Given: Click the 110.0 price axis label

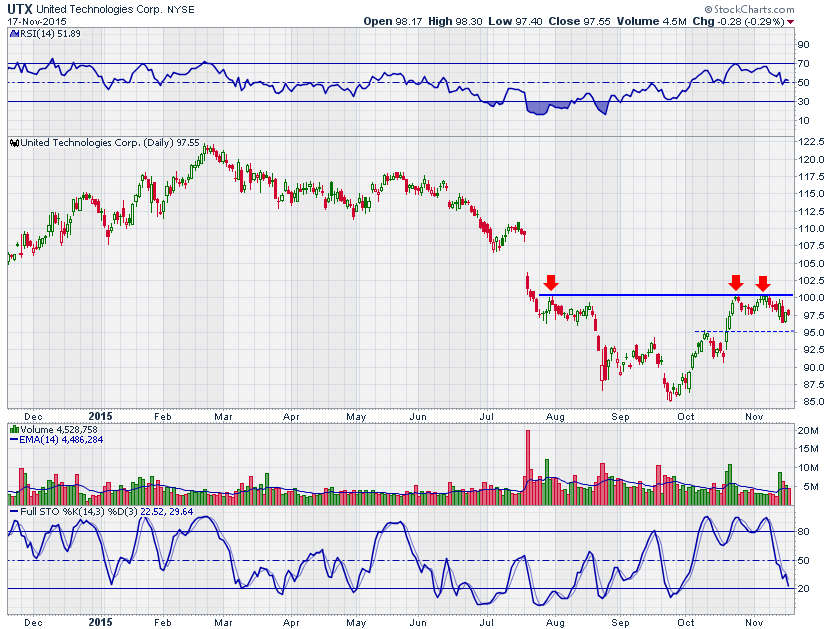Looking at the screenshot, I should (x=811, y=229).
